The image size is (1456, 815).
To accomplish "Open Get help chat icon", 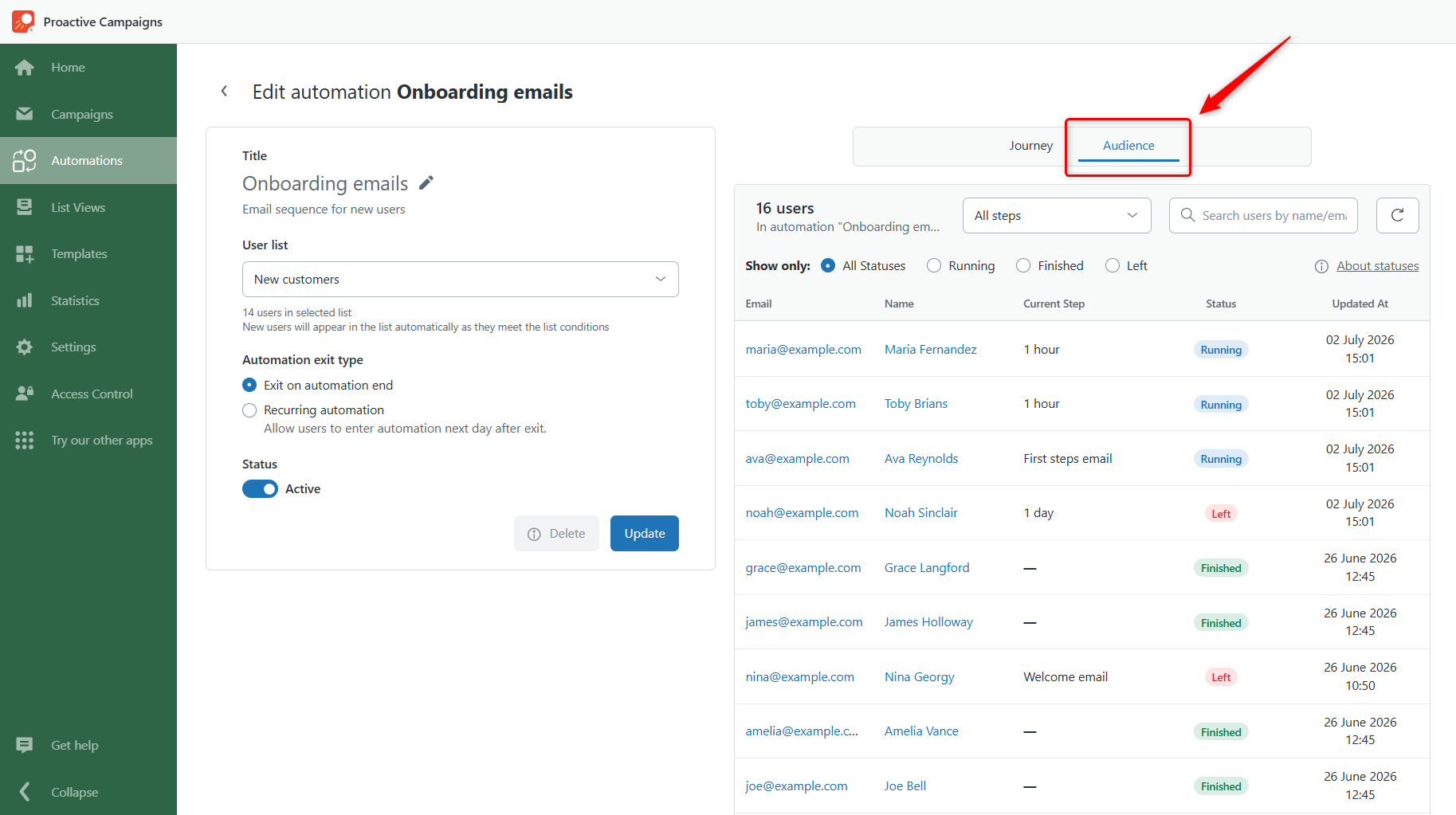I will pyautogui.click(x=25, y=746).
